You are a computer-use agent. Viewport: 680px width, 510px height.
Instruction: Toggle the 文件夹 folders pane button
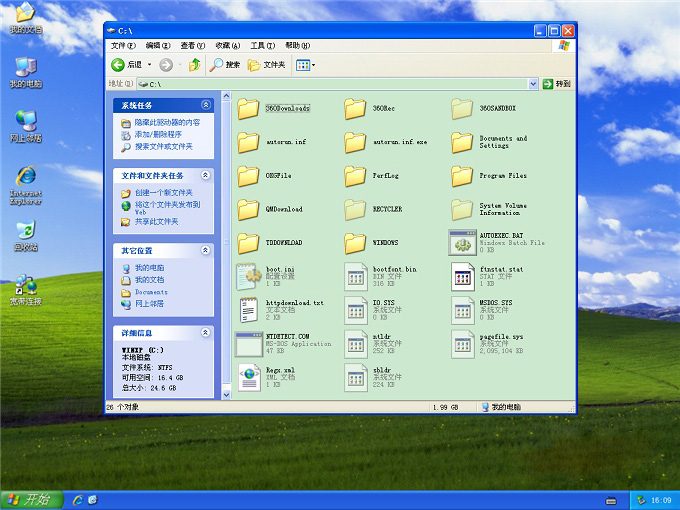266,65
